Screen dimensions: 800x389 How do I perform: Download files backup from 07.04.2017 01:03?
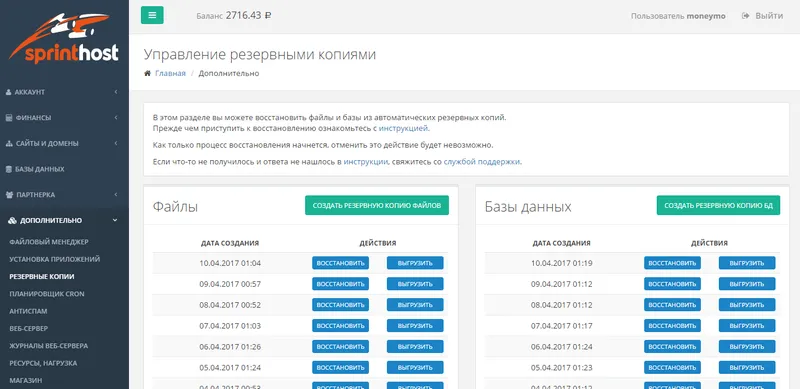[415, 326]
